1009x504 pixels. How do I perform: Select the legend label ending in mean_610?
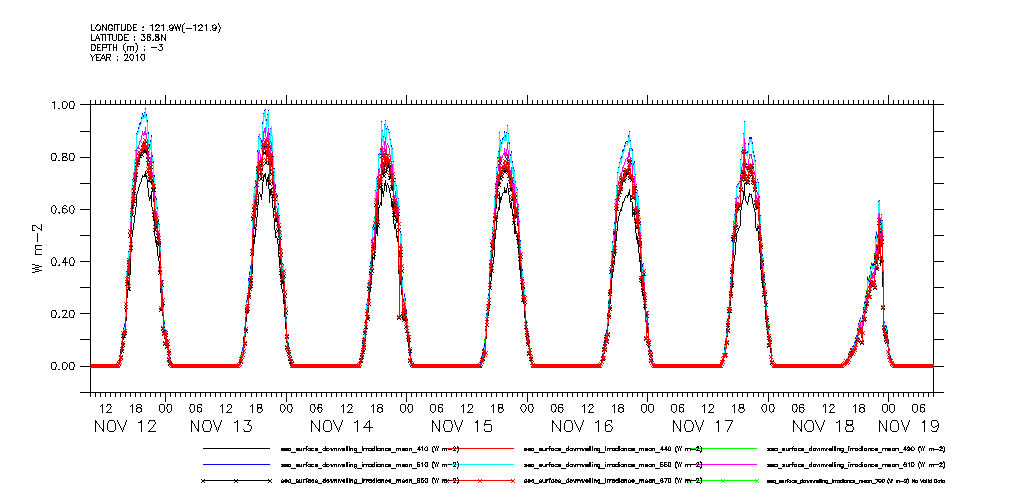[x=857, y=465]
